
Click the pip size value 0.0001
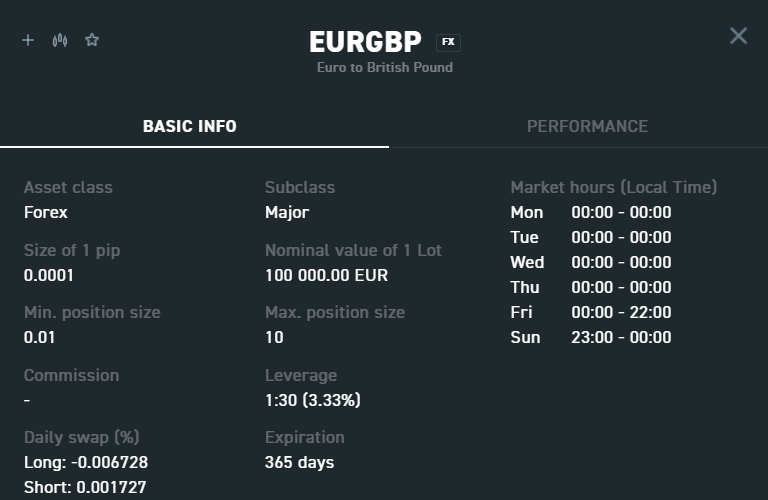(x=49, y=275)
